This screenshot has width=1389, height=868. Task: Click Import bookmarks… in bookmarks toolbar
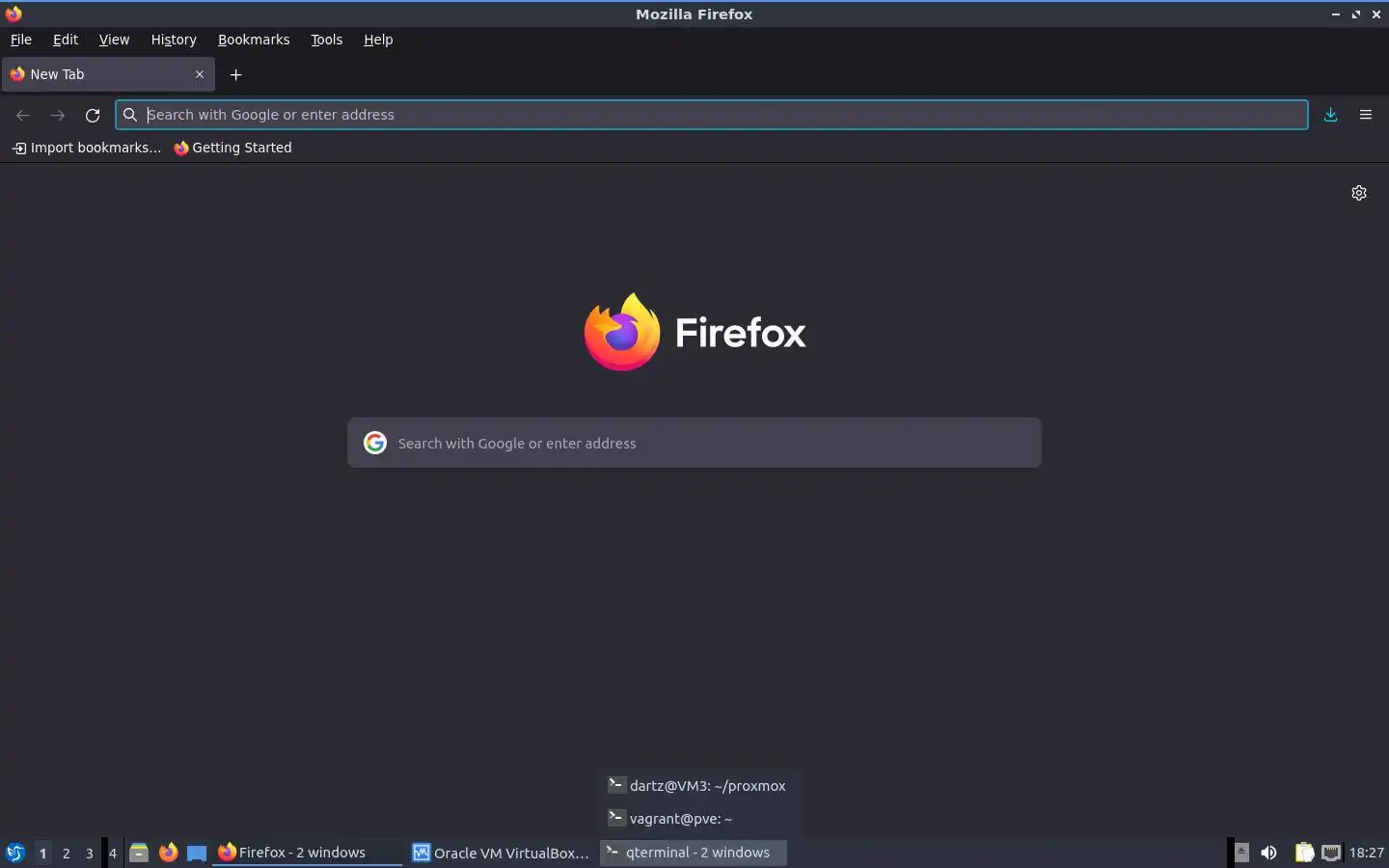pos(87,148)
